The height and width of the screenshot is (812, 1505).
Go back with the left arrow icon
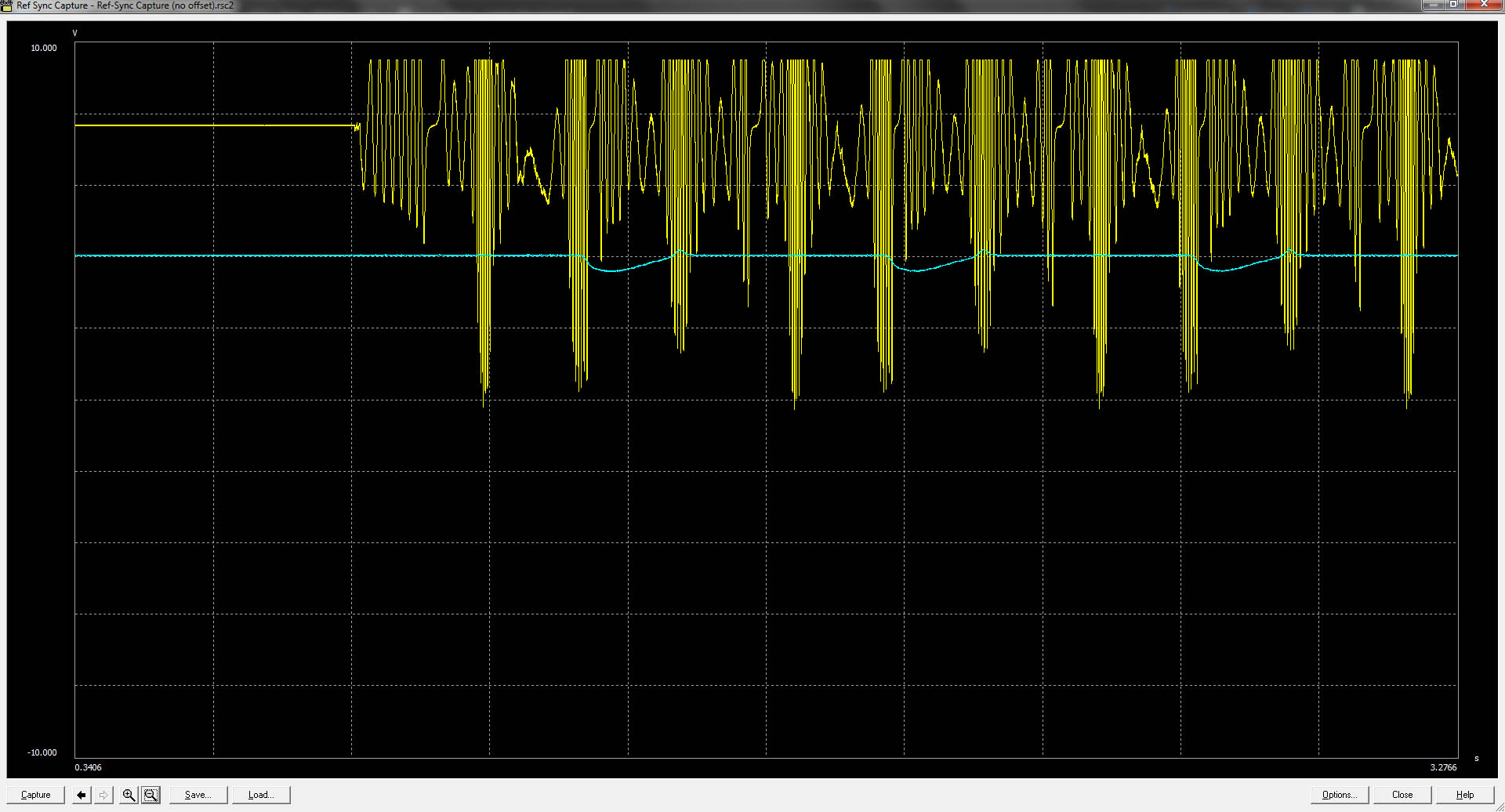point(82,795)
